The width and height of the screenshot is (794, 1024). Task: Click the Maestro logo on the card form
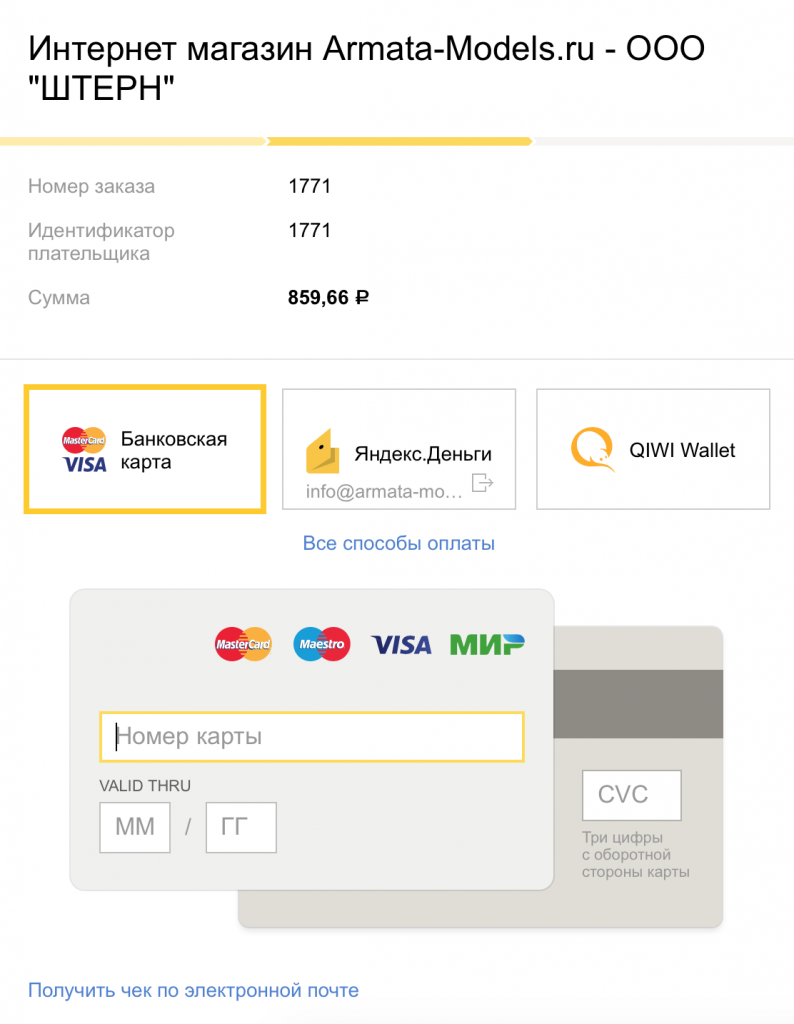pos(321,644)
